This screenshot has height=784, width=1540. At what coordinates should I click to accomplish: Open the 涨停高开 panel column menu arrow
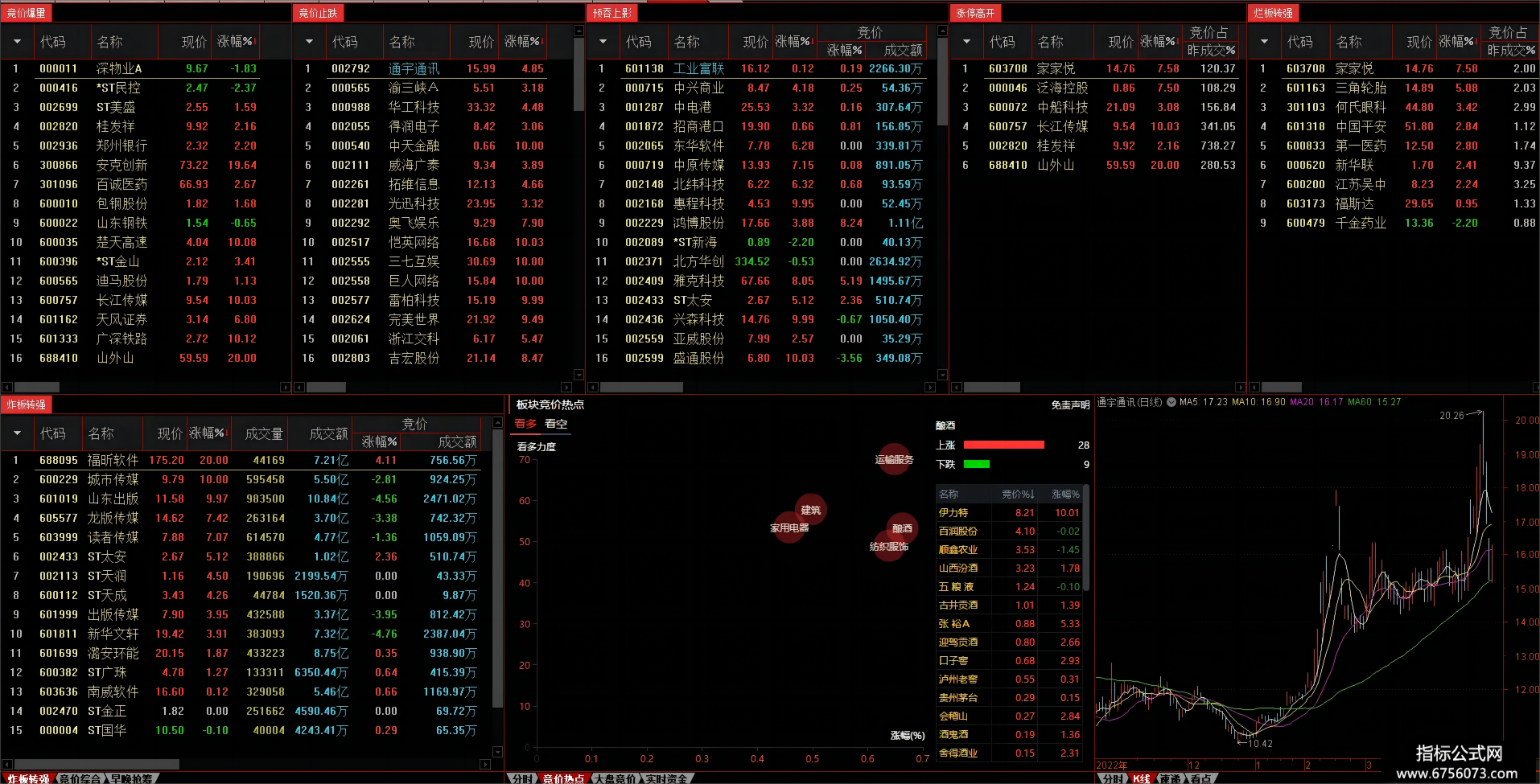pos(966,42)
